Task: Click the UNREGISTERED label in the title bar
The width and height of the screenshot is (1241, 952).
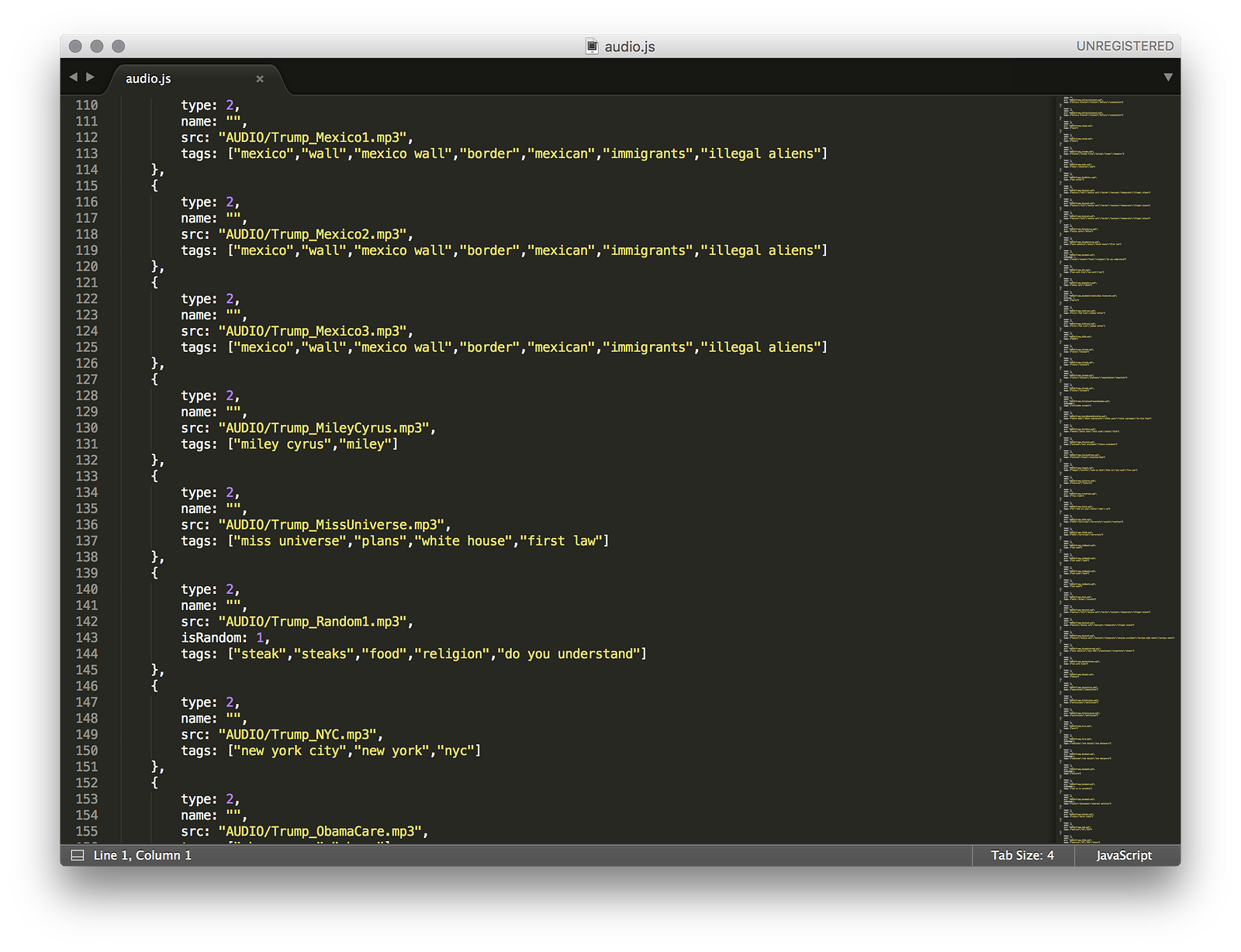Action: (1125, 47)
